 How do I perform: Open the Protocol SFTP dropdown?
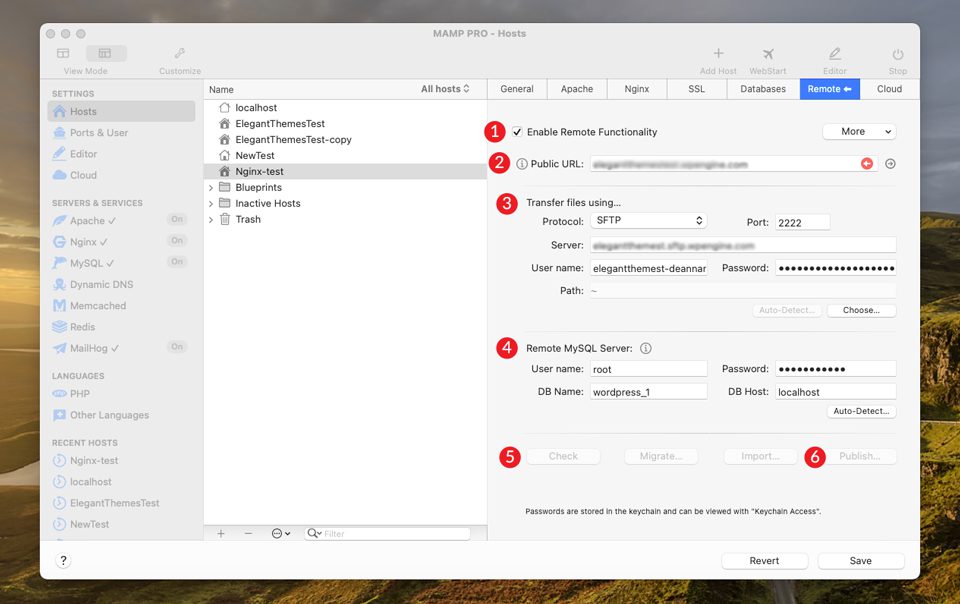tap(649, 221)
